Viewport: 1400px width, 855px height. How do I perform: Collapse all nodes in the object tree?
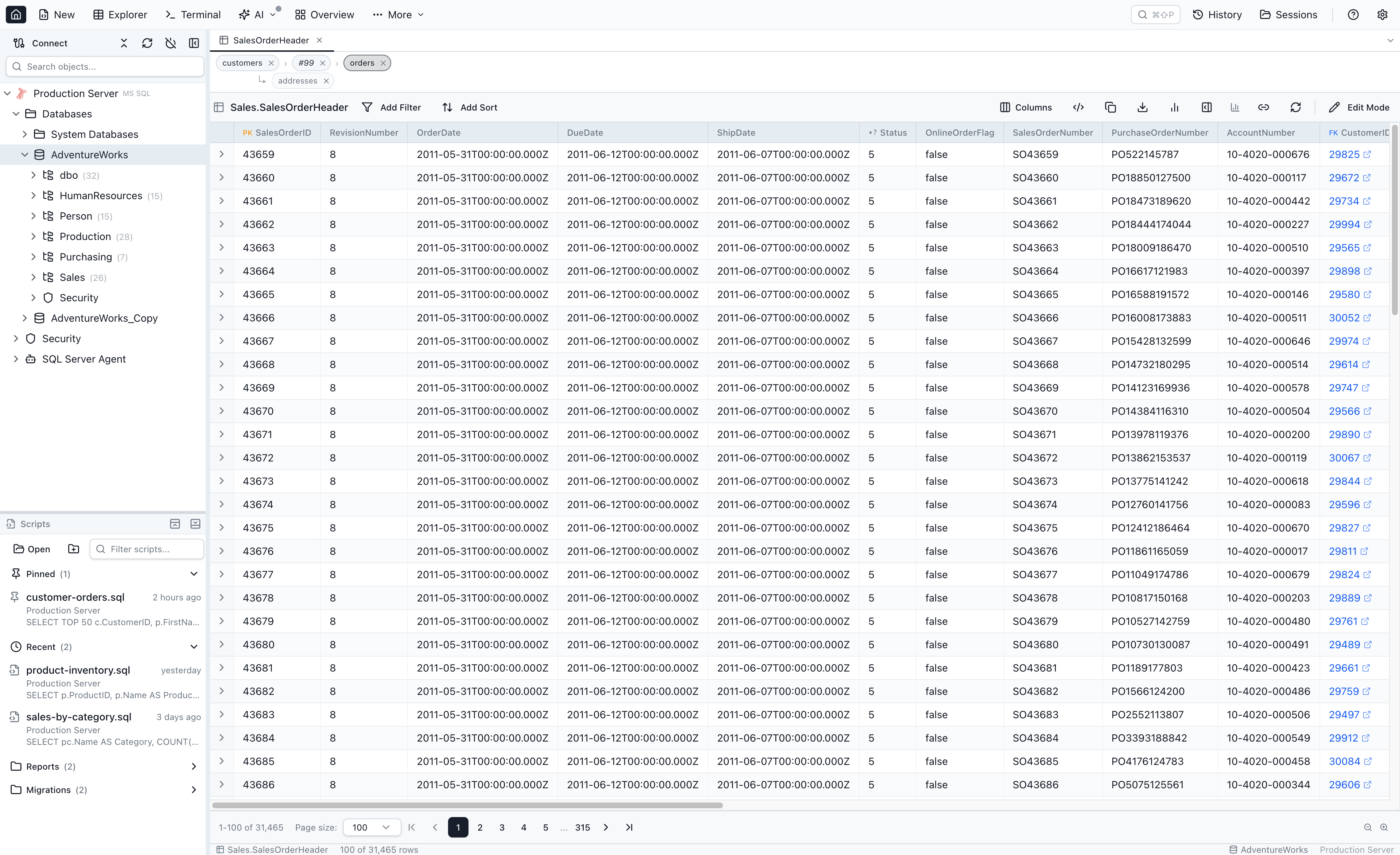[x=124, y=43]
